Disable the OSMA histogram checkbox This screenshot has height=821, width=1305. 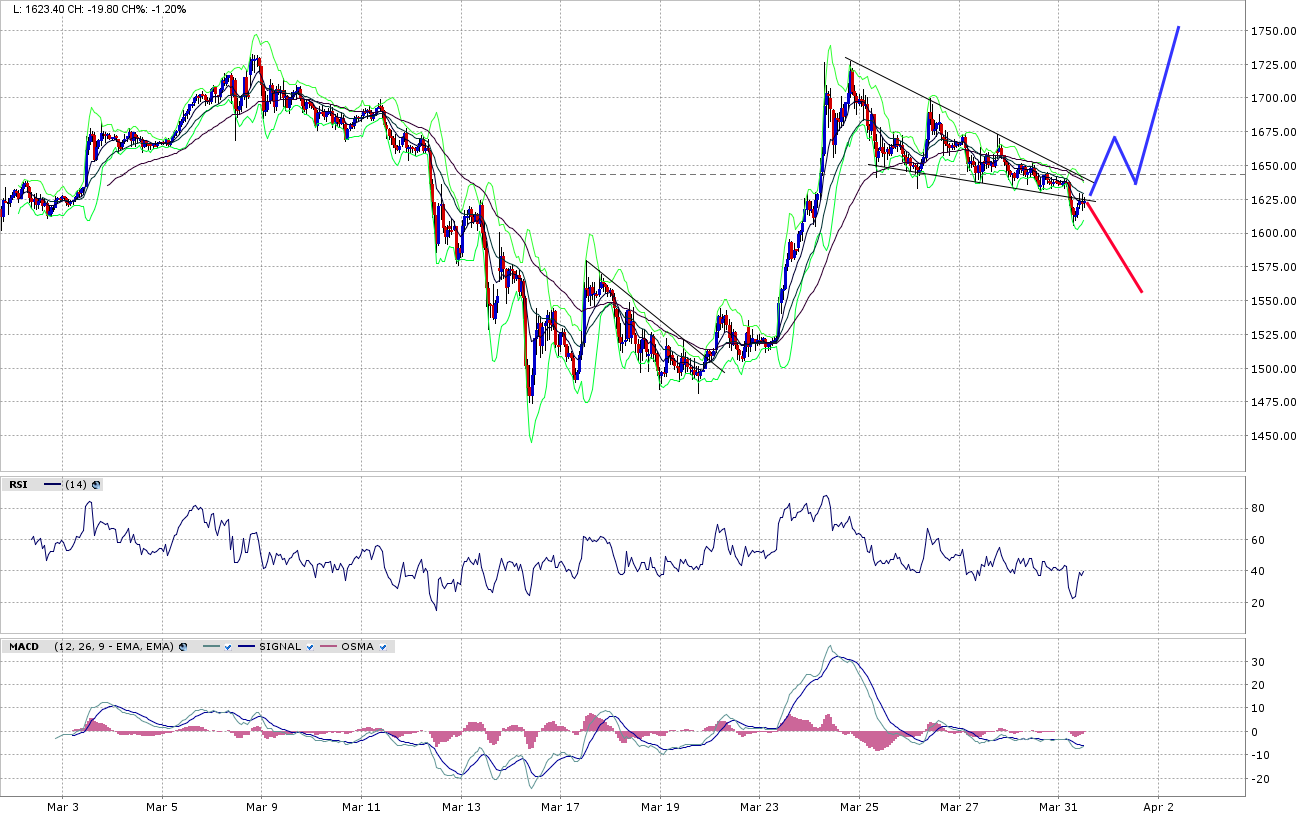tap(383, 647)
